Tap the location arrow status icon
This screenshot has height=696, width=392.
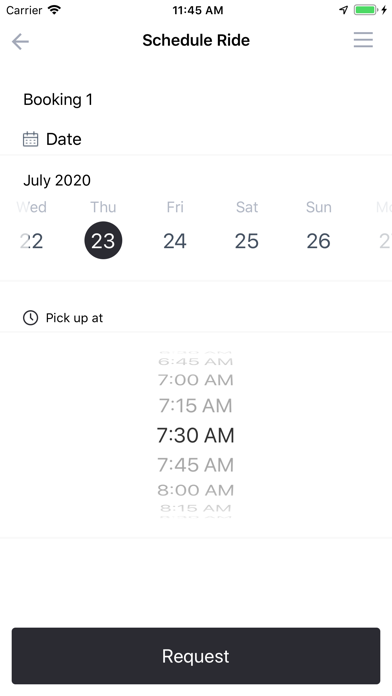point(344,10)
